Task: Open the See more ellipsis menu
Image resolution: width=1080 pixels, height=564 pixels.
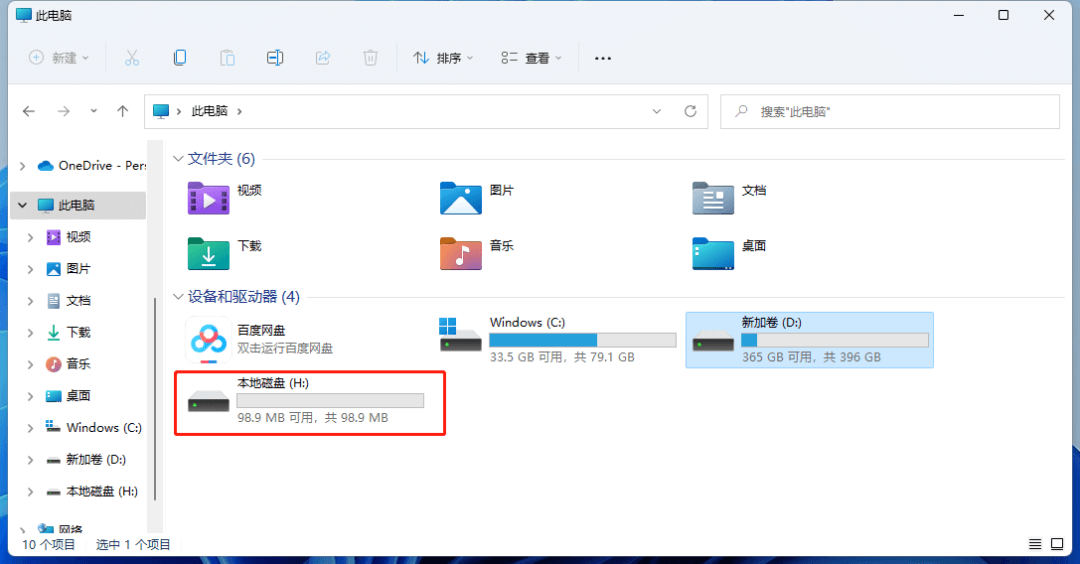Action: tap(602, 58)
